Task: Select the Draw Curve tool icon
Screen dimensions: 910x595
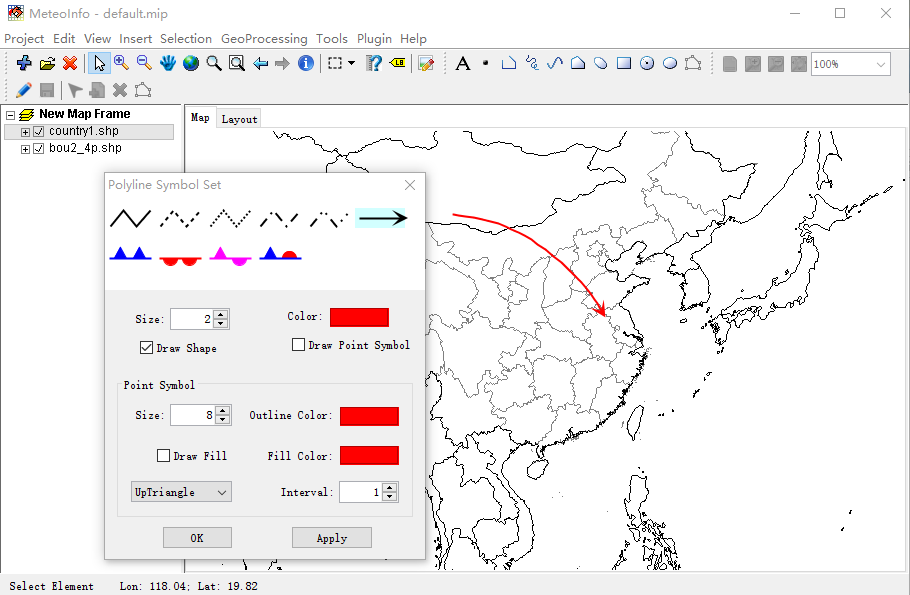Action: point(555,63)
